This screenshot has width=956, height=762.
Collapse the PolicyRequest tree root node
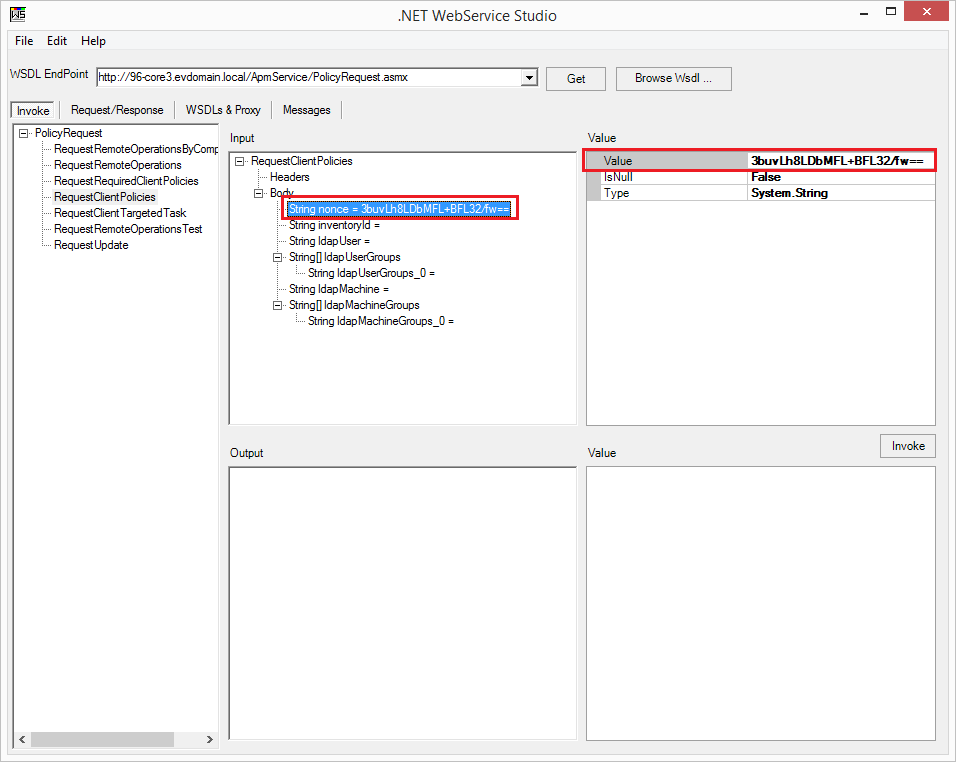coord(23,133)
